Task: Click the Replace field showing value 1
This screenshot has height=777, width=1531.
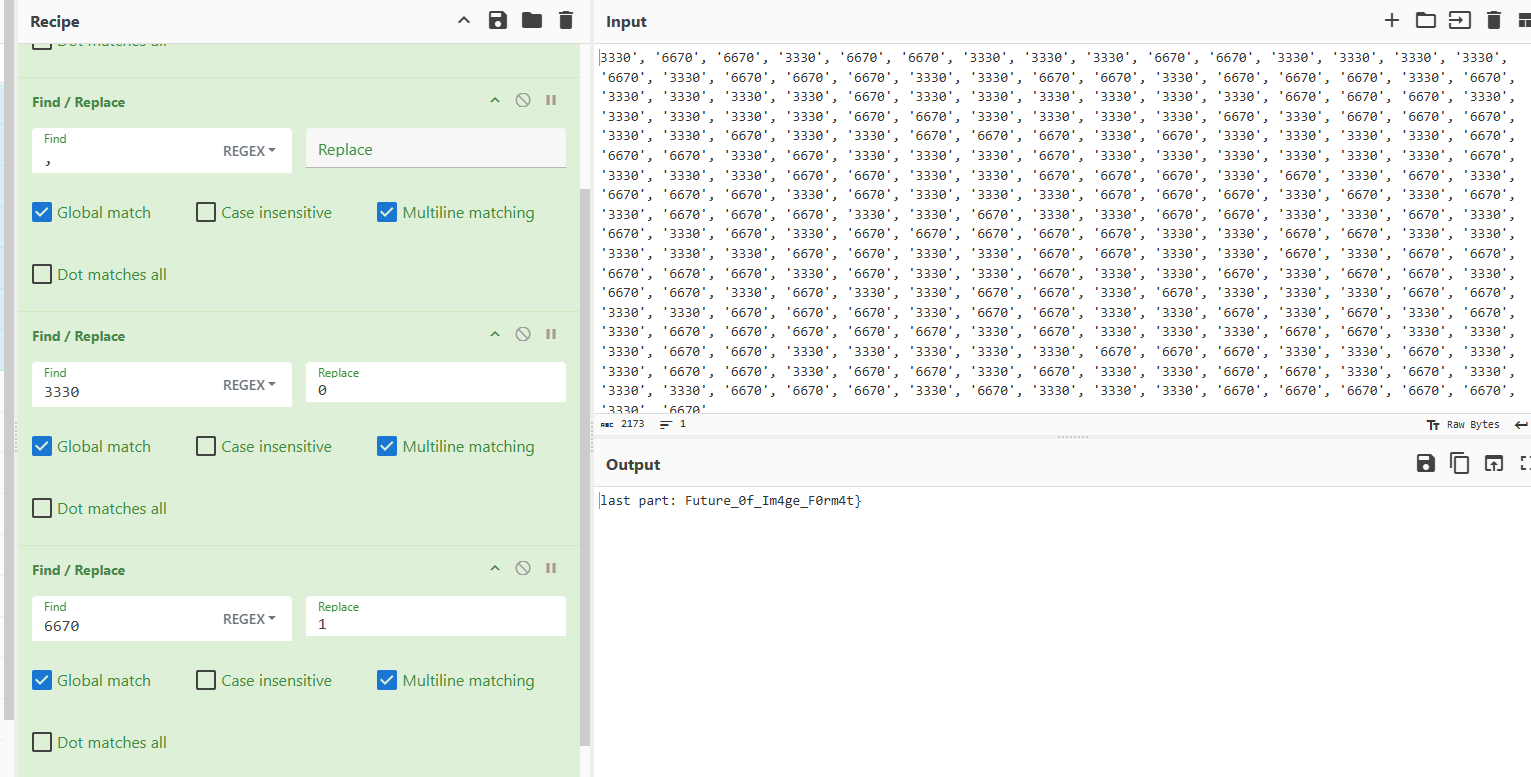Action: pyautogui.click(x=435, y=624)
